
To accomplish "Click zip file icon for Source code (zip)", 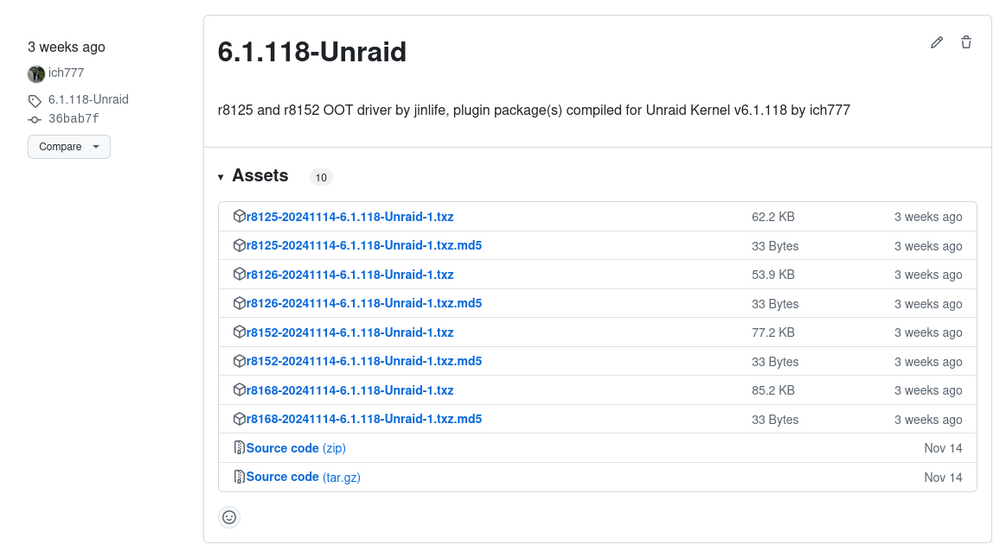I will [x=239, y=448].
